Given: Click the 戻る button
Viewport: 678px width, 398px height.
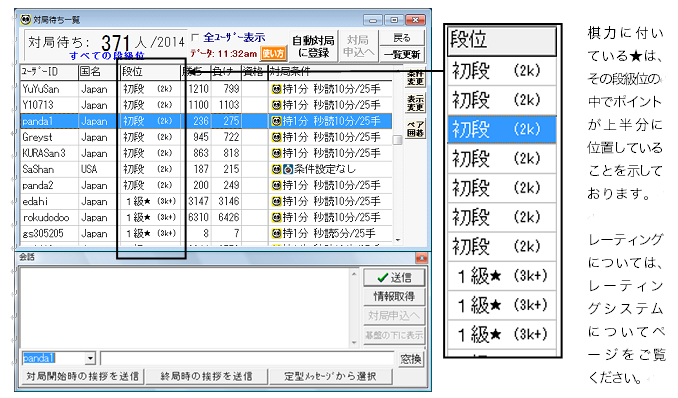Looking at the screenshot, I should pos(402,38).
